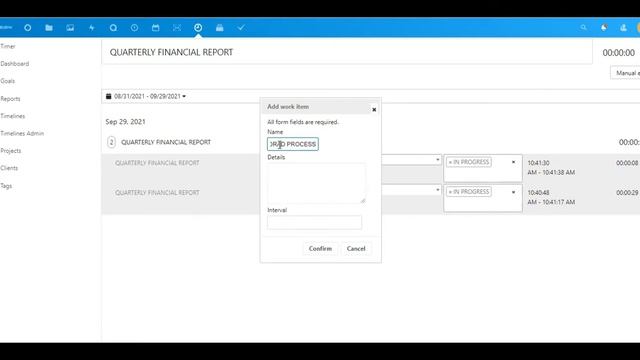Open the Calendar icon in top bar

(156, 28)
